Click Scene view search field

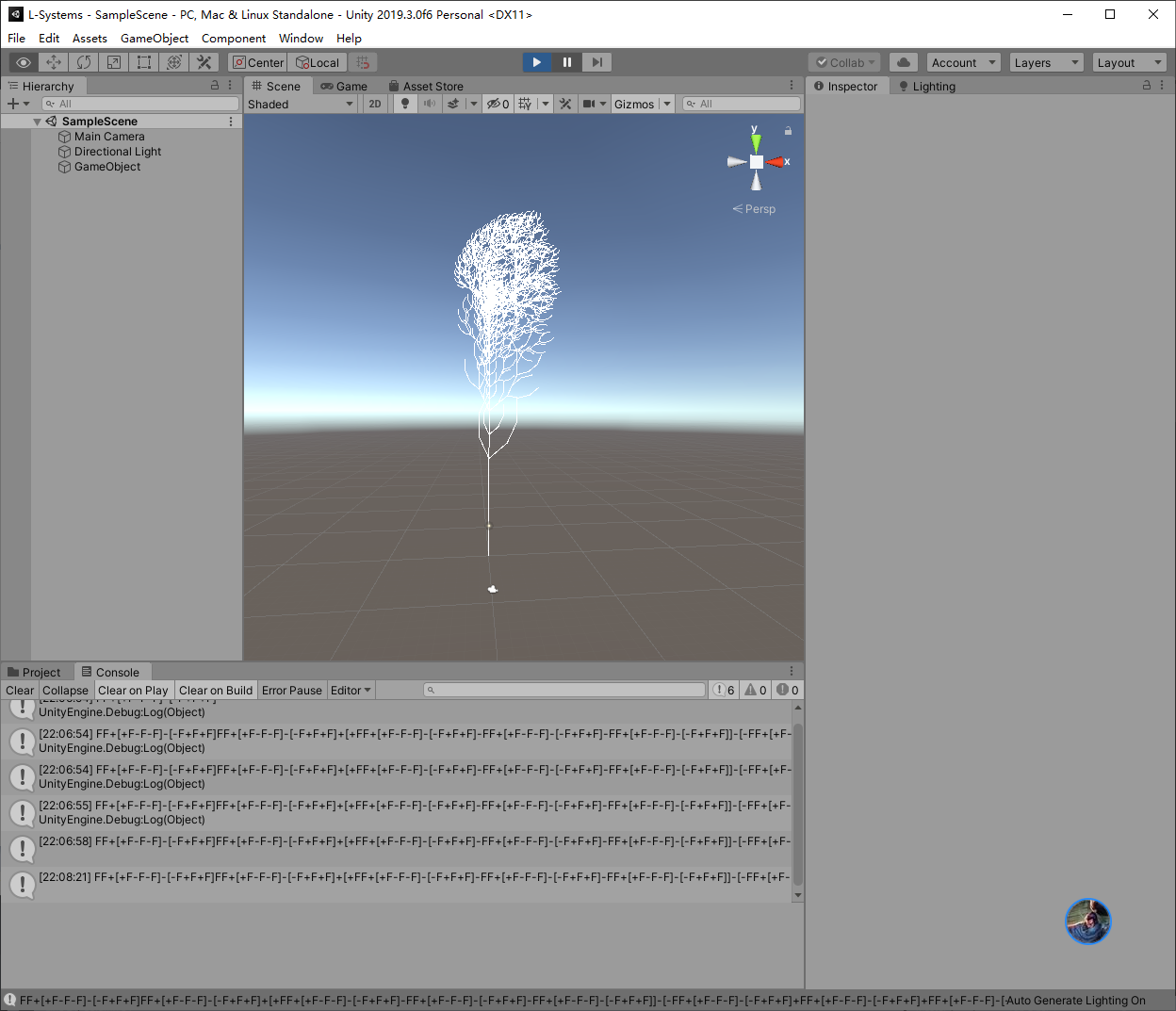pos(741,104)
